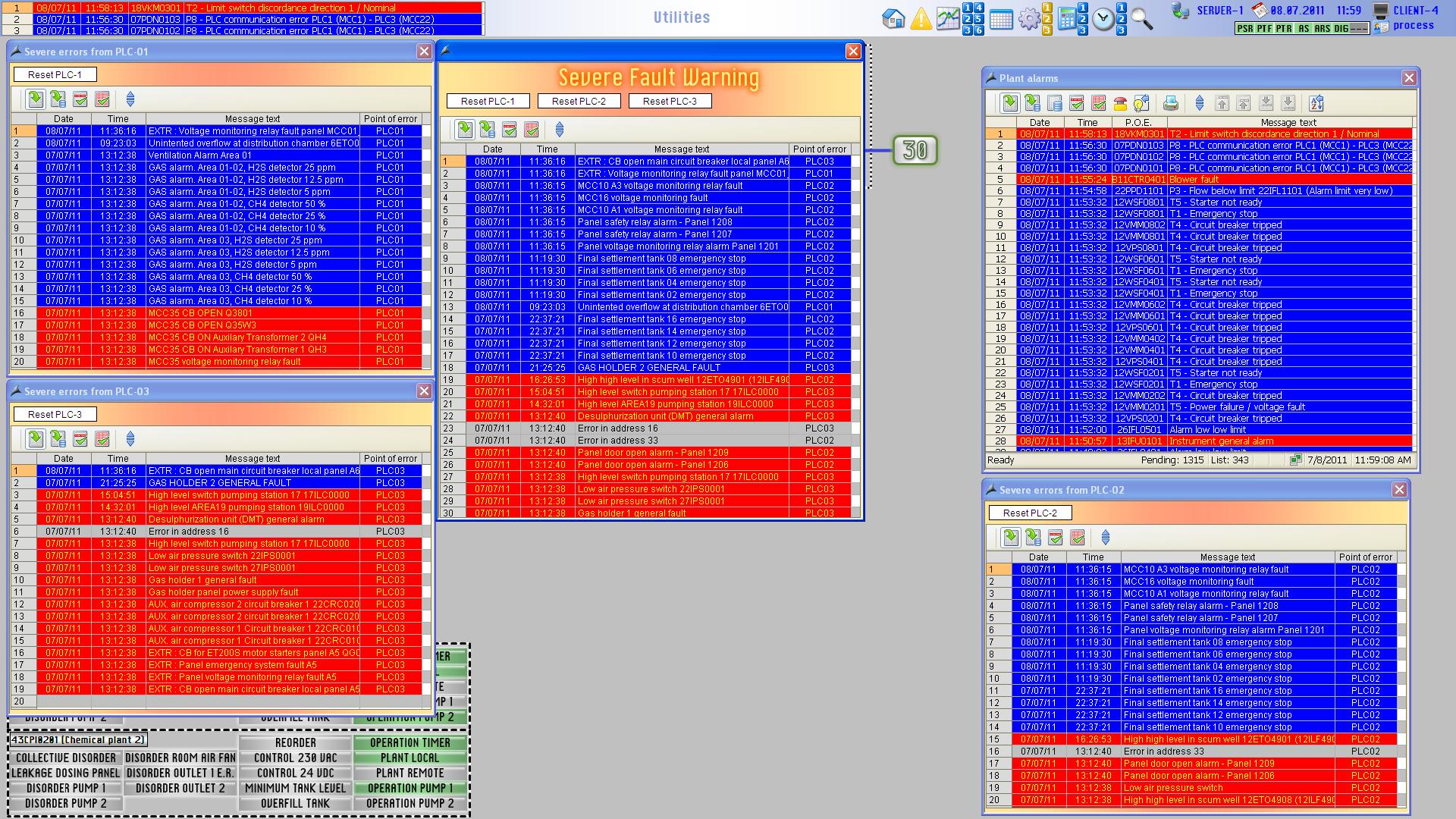This screenshot has width=1456, height=819.
Task: Click the light bulb info text icon
Action: (x=1141, y=103)
